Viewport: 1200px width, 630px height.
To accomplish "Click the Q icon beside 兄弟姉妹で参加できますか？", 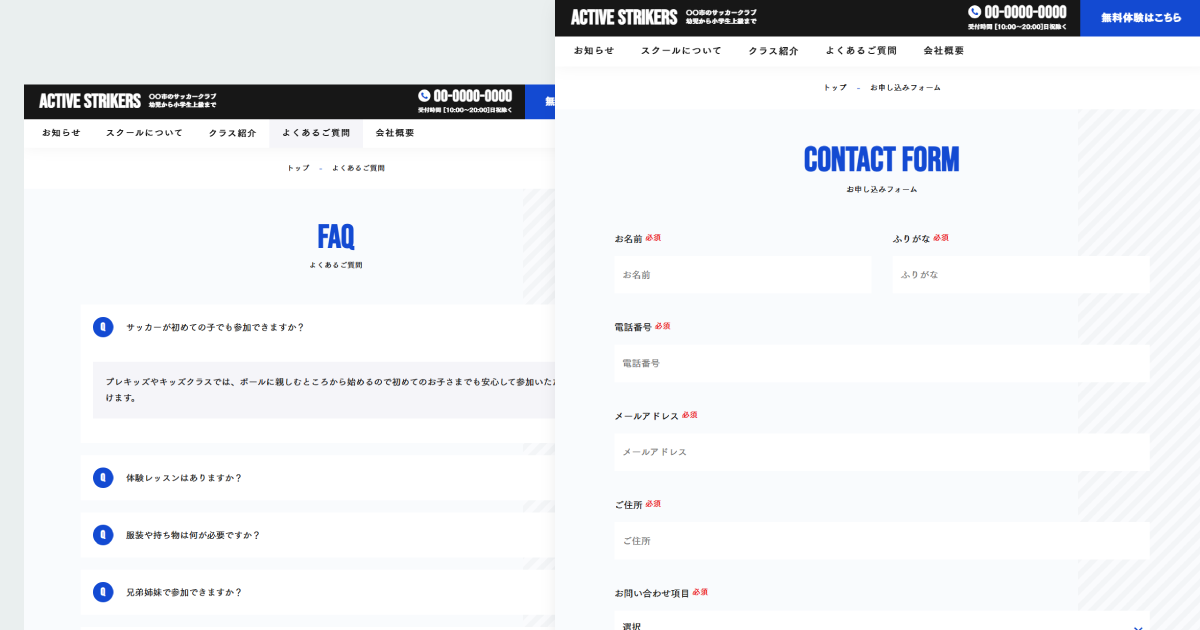I will point(103,591).
